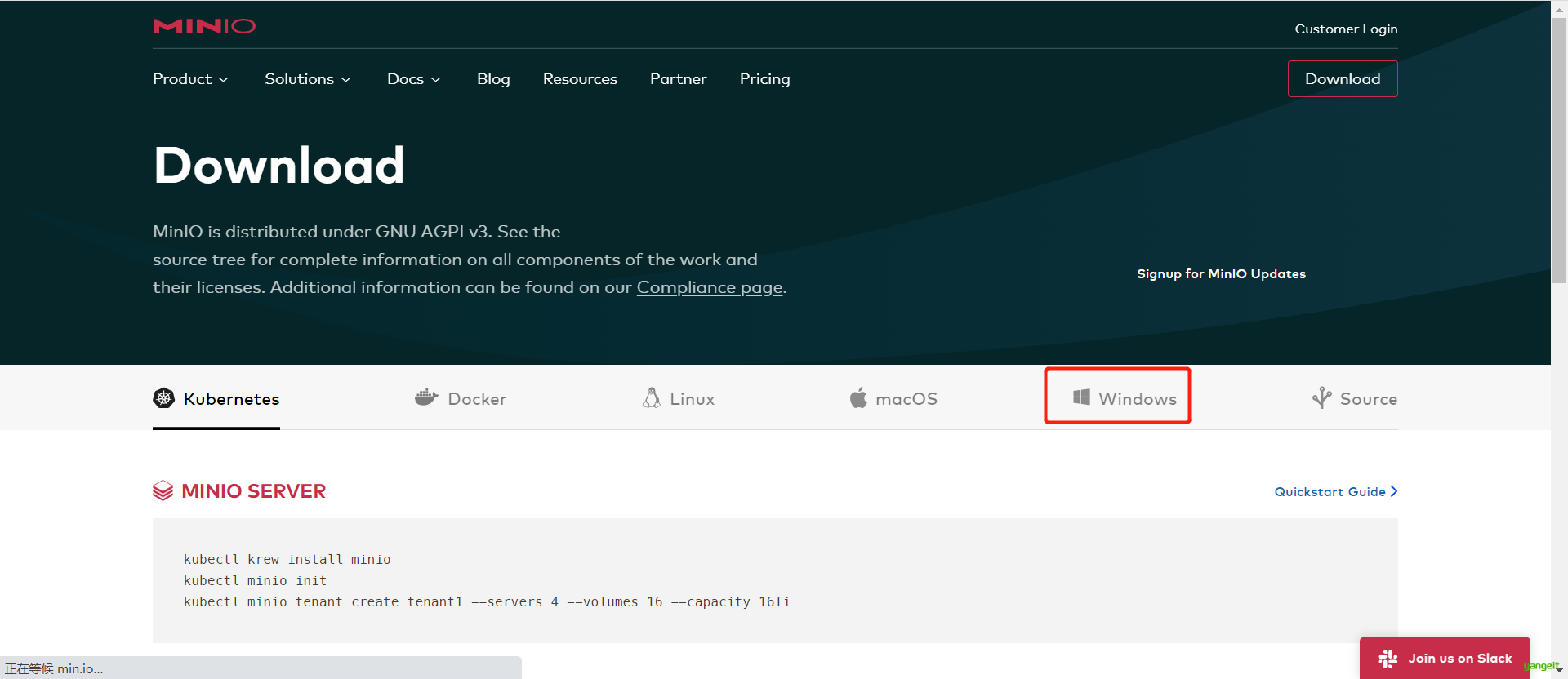Open the Customer Login link
1568x679 pixels.
point(1346,29)
